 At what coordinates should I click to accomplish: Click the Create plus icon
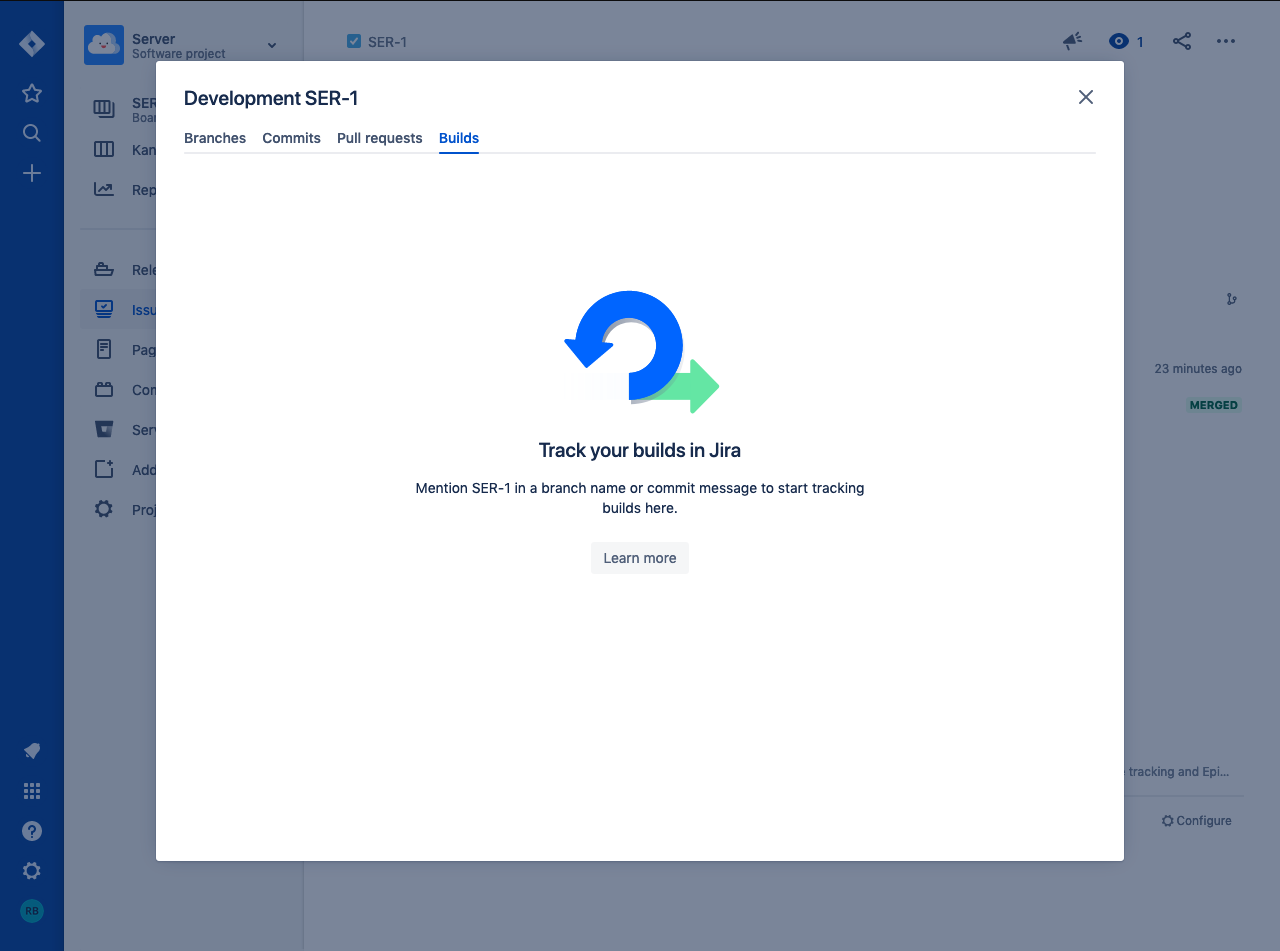pos(32,173)
